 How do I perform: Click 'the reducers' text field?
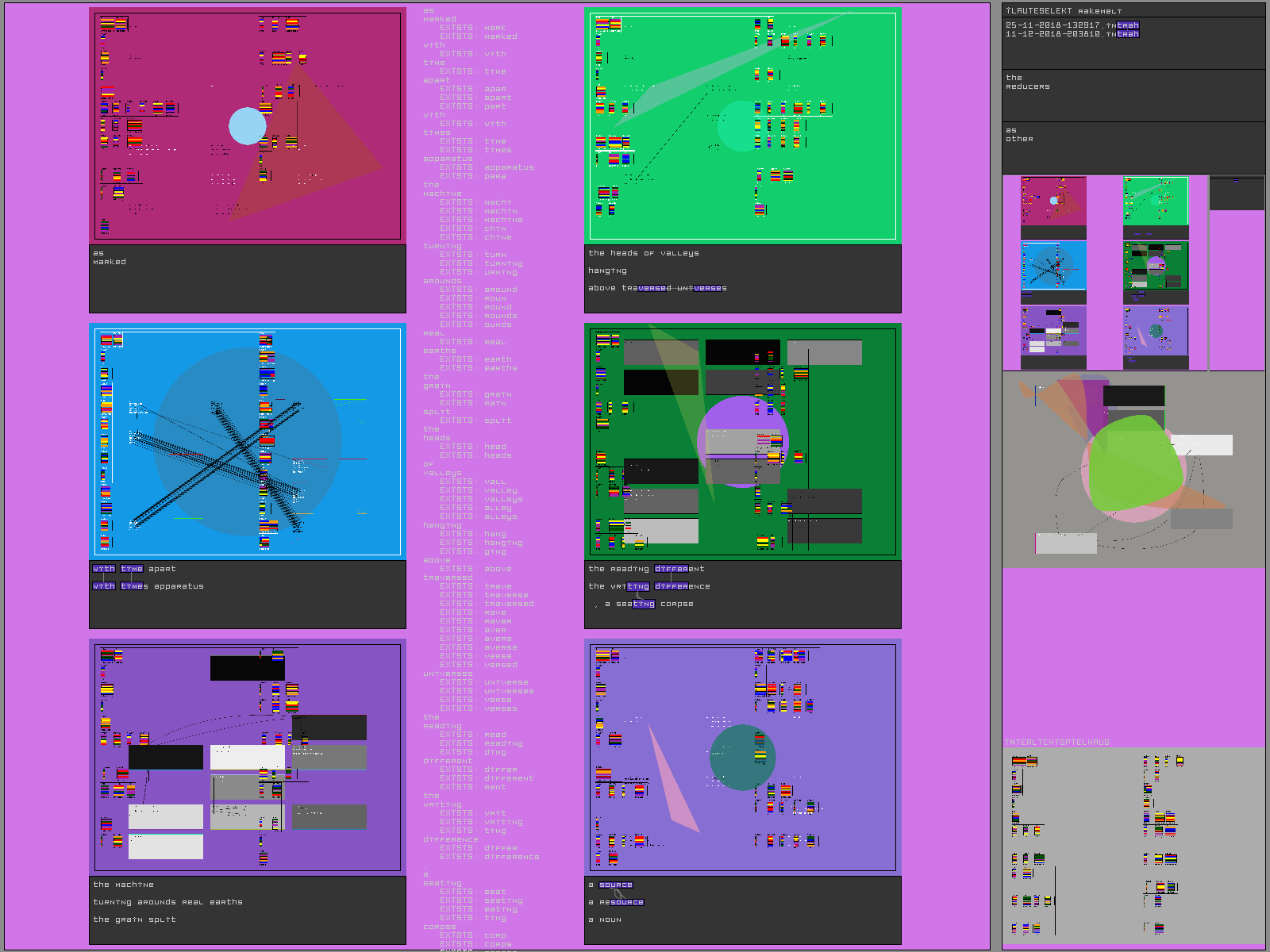click(1133, 95)
